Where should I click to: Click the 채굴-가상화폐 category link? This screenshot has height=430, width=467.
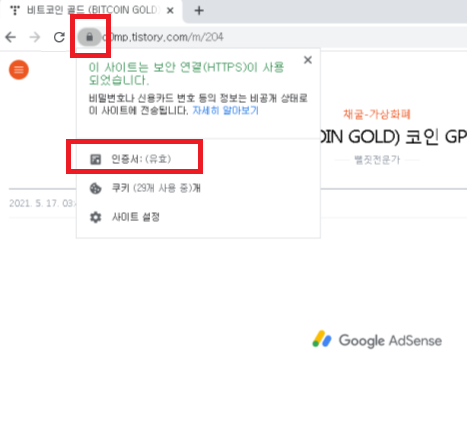tap(377, 114)
